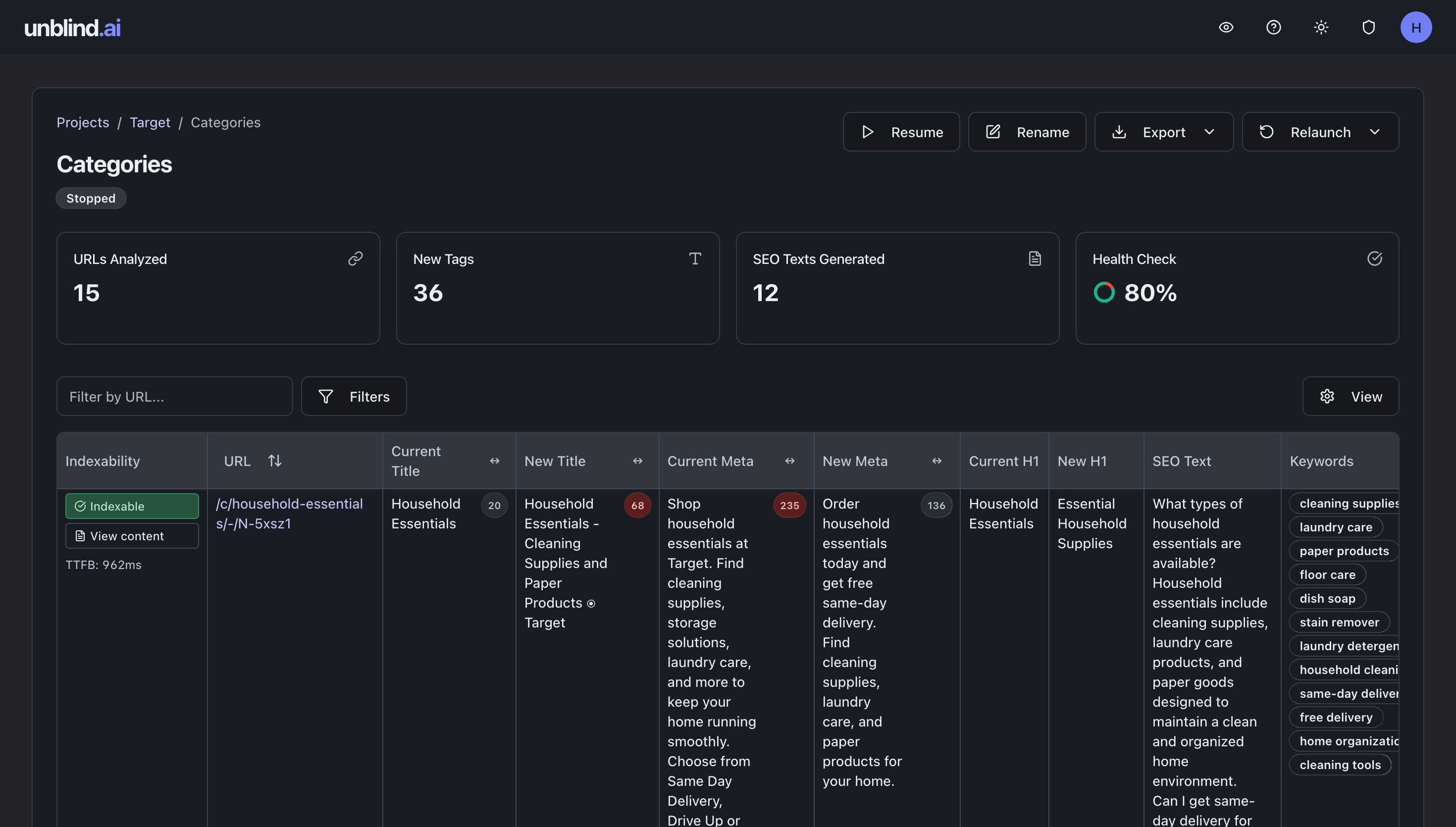Click the document icon on SEO Texts Generated
The image size is (1456, 827).
1035,258
